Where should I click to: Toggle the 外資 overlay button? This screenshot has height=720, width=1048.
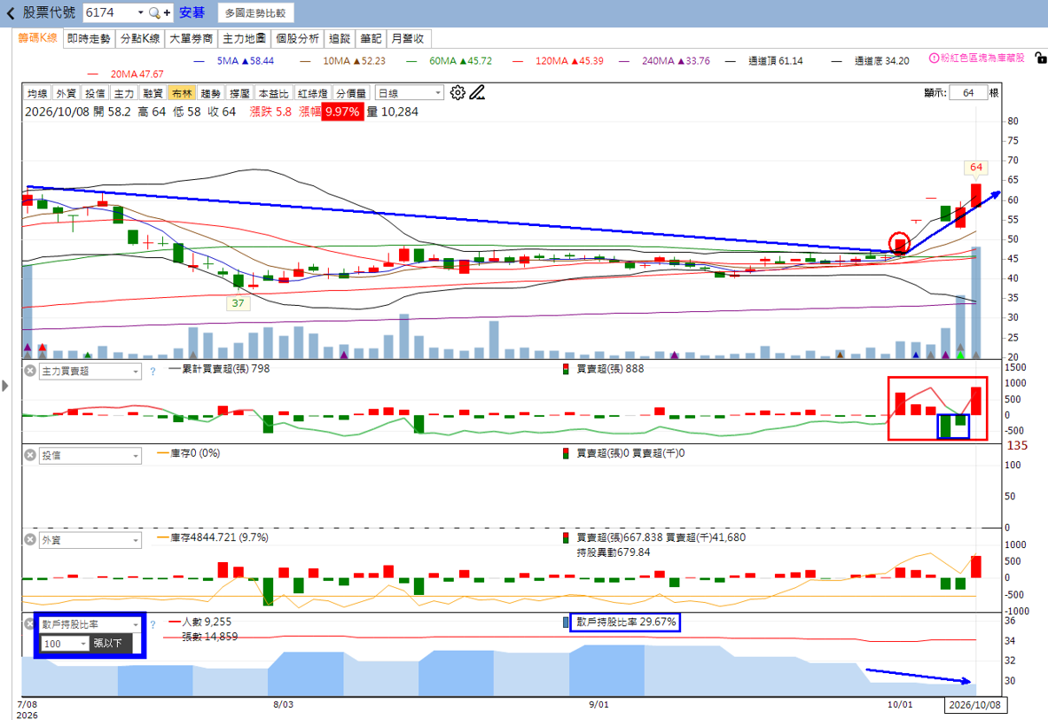click(x=66, y=93)
